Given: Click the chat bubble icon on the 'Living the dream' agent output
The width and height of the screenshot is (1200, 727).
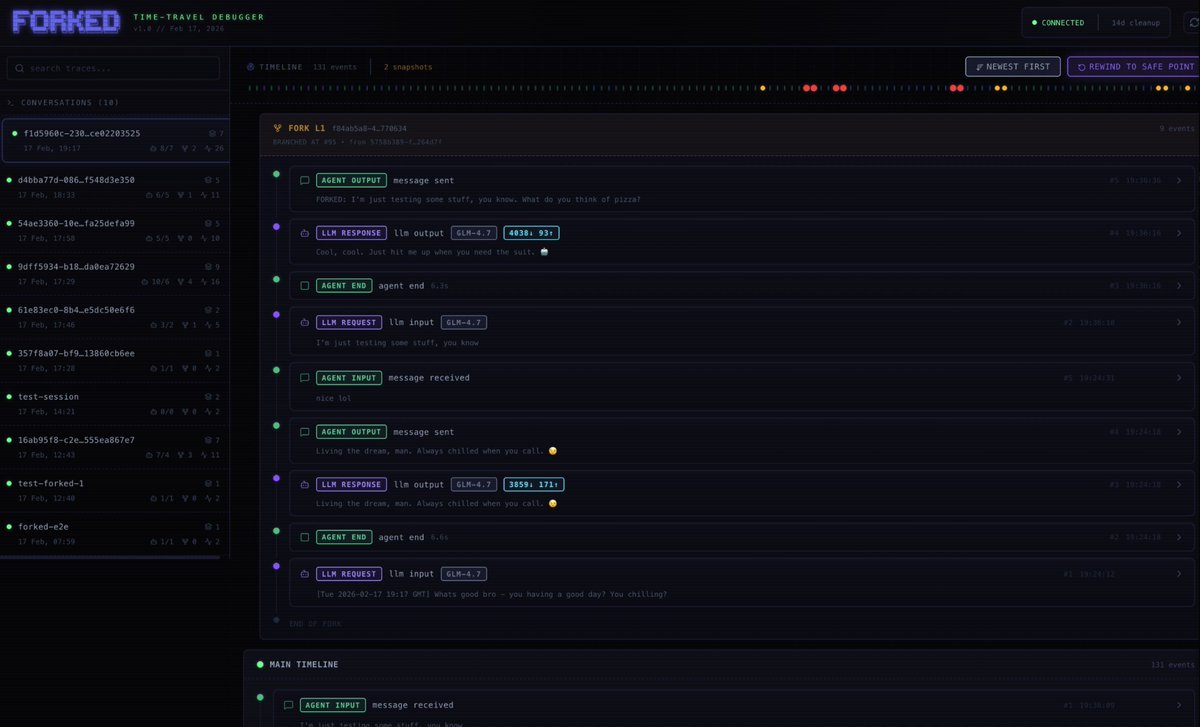Looking at the screenshot, I should point(305,432).
